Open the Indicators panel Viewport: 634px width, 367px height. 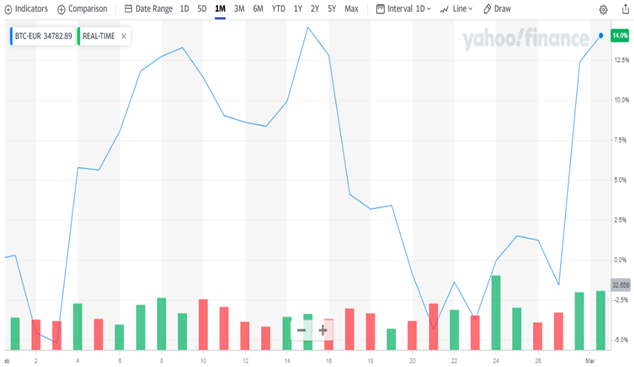[26, 9]
